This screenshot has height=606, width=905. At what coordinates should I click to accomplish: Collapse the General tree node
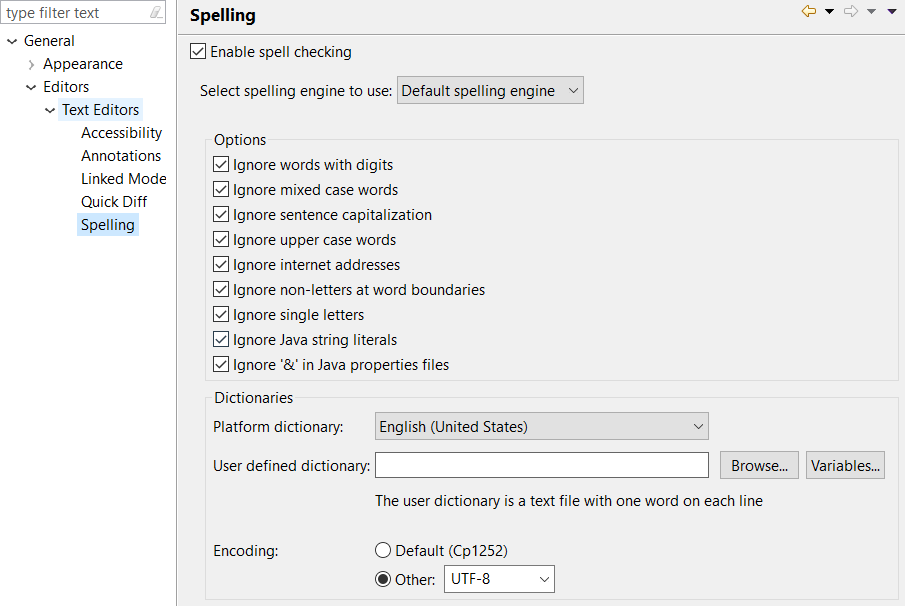tap(12, 41)
